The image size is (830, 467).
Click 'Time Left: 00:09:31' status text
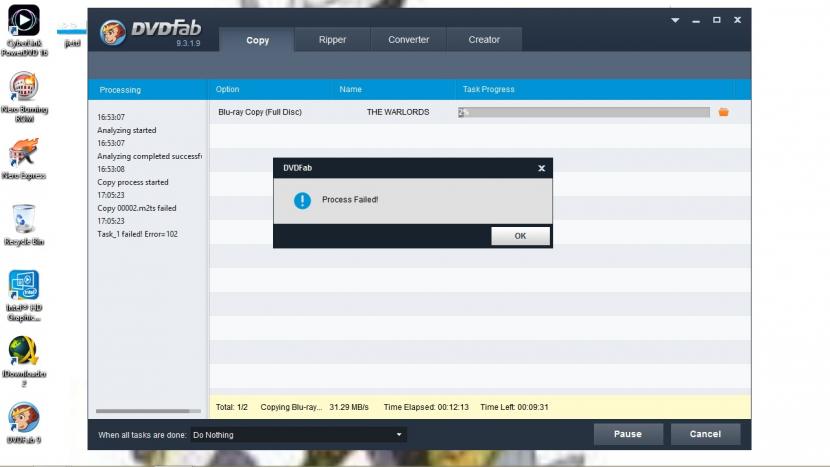coord(515,407)
